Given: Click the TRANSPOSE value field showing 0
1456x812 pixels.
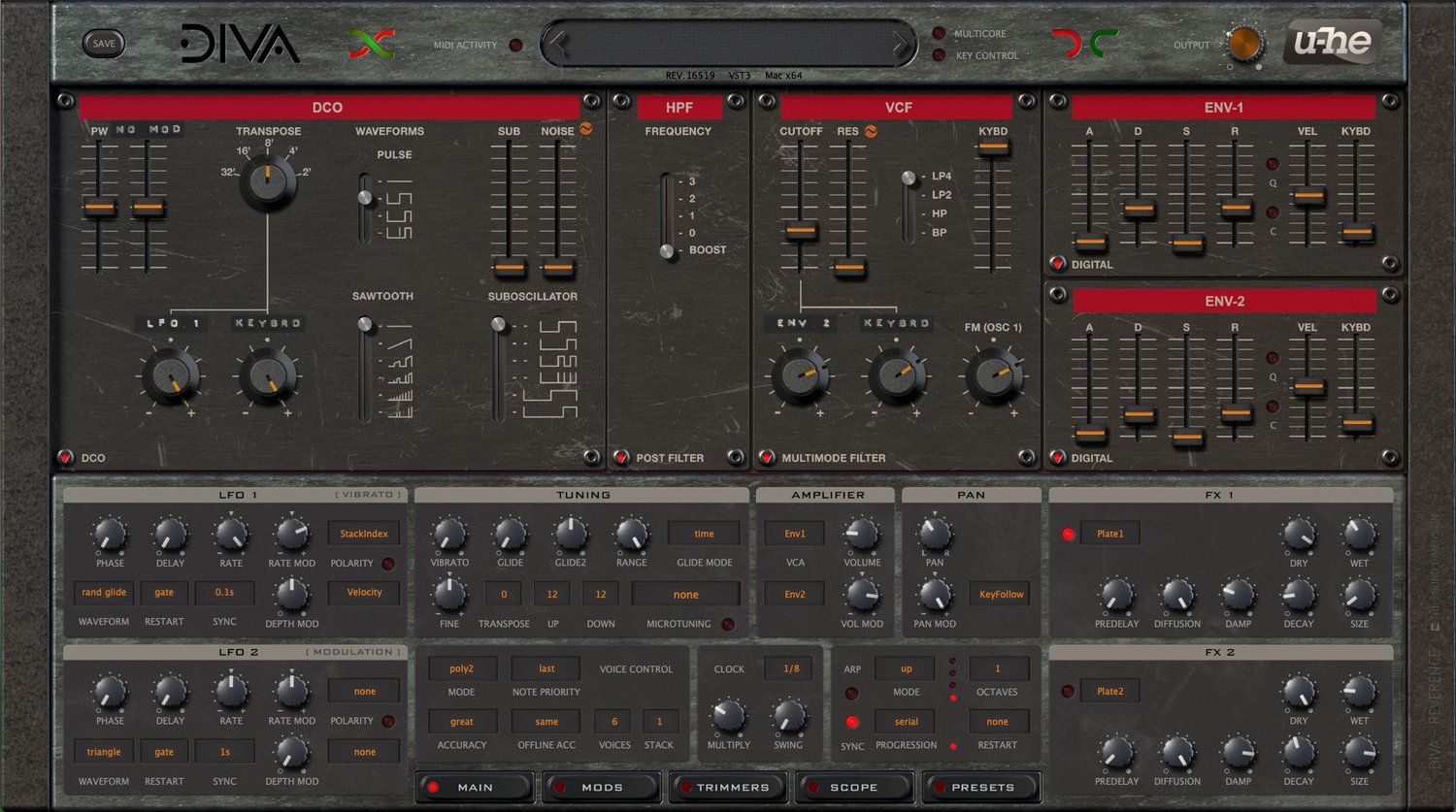Looking at the screenshot, I should click(504, 594).
